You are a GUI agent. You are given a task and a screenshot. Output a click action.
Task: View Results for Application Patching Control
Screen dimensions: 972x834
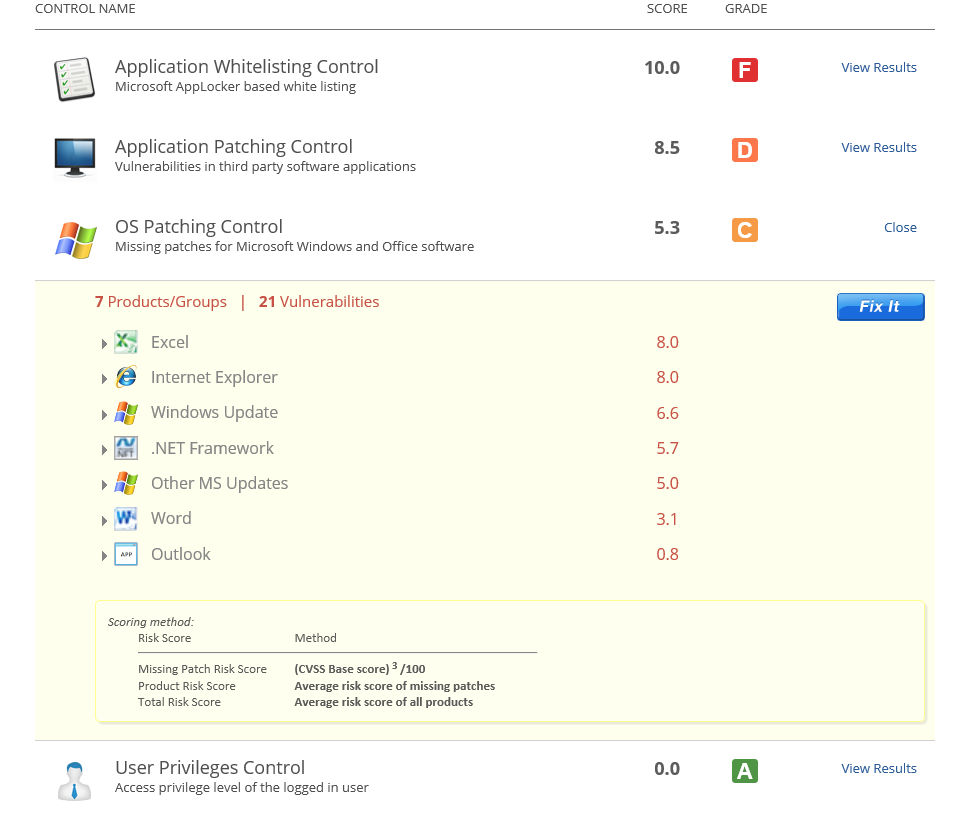click(x=878, y=147)
